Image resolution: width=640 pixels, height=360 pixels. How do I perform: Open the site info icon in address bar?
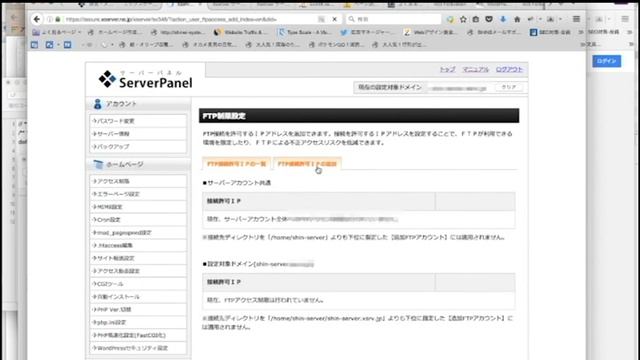49,19
